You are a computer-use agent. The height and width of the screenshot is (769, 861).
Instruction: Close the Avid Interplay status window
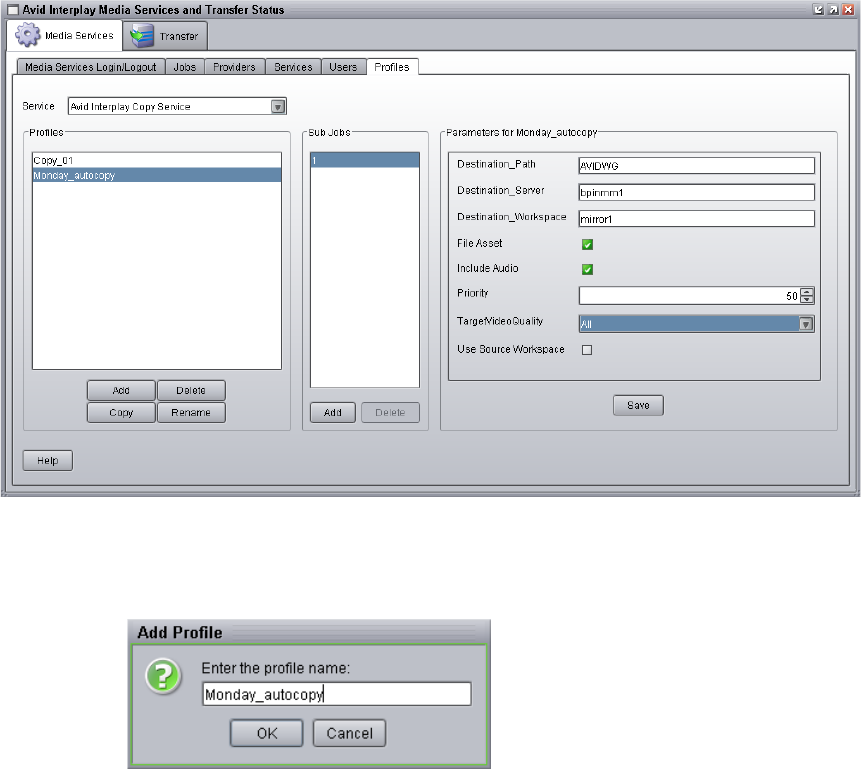(x=848, y=9)
